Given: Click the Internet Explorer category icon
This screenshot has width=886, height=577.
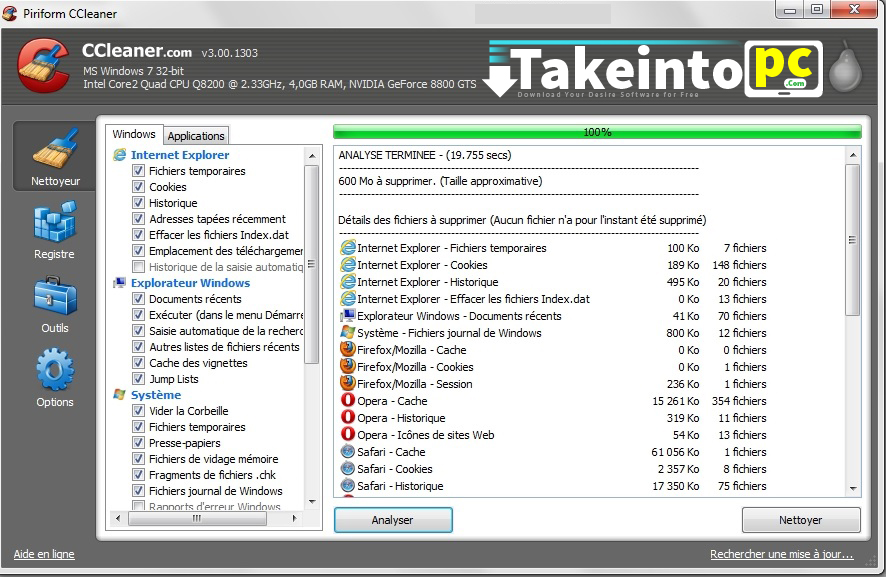Looking at the screenshot, I should coord(120,155).
